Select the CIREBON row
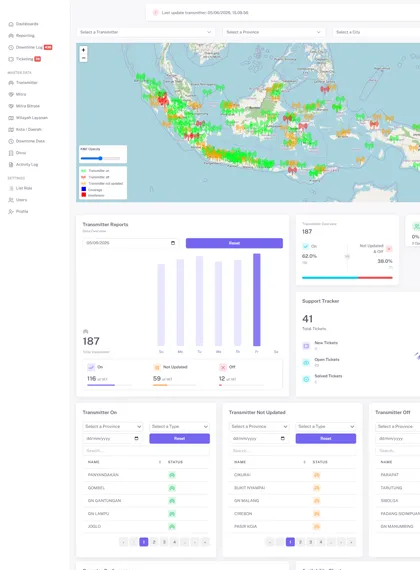The width and height of the screenshot is (420, 570). [292, 514]
